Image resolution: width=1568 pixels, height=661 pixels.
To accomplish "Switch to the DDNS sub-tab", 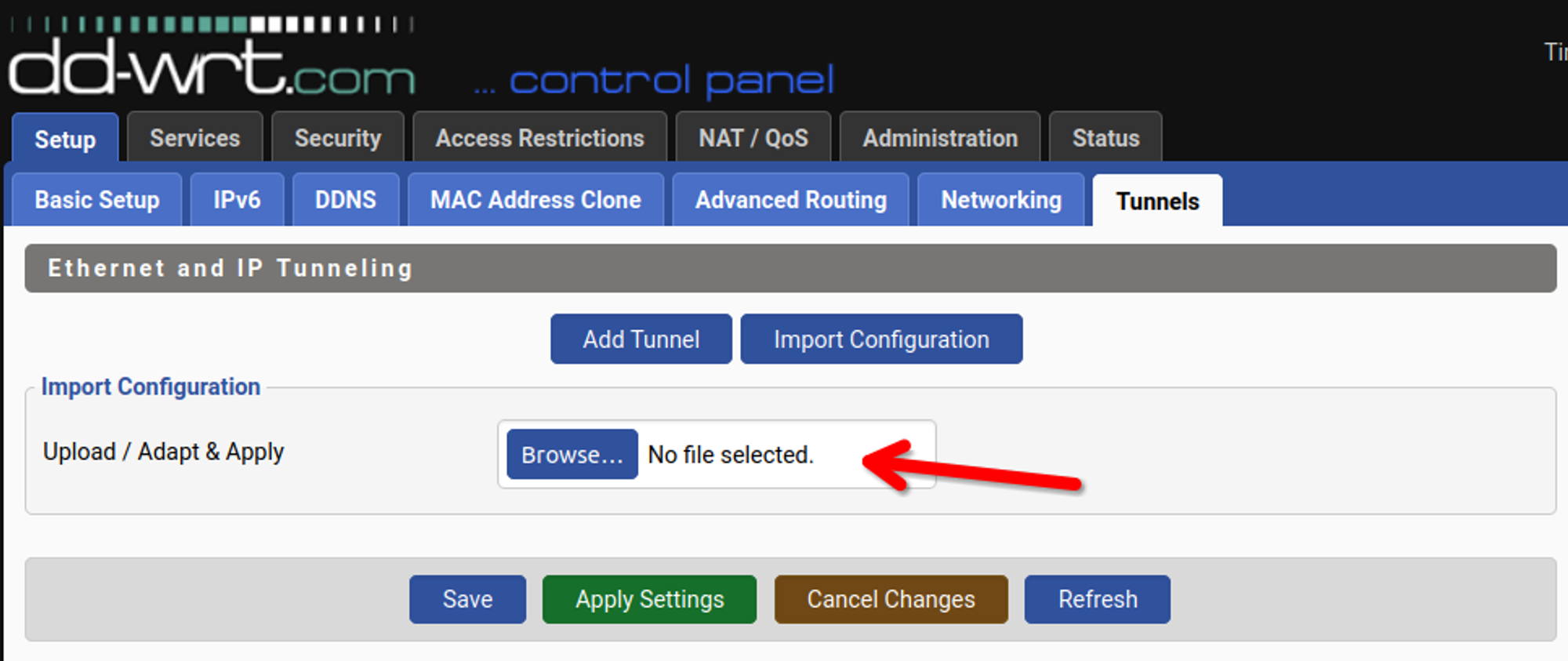I will coord(346,200).
